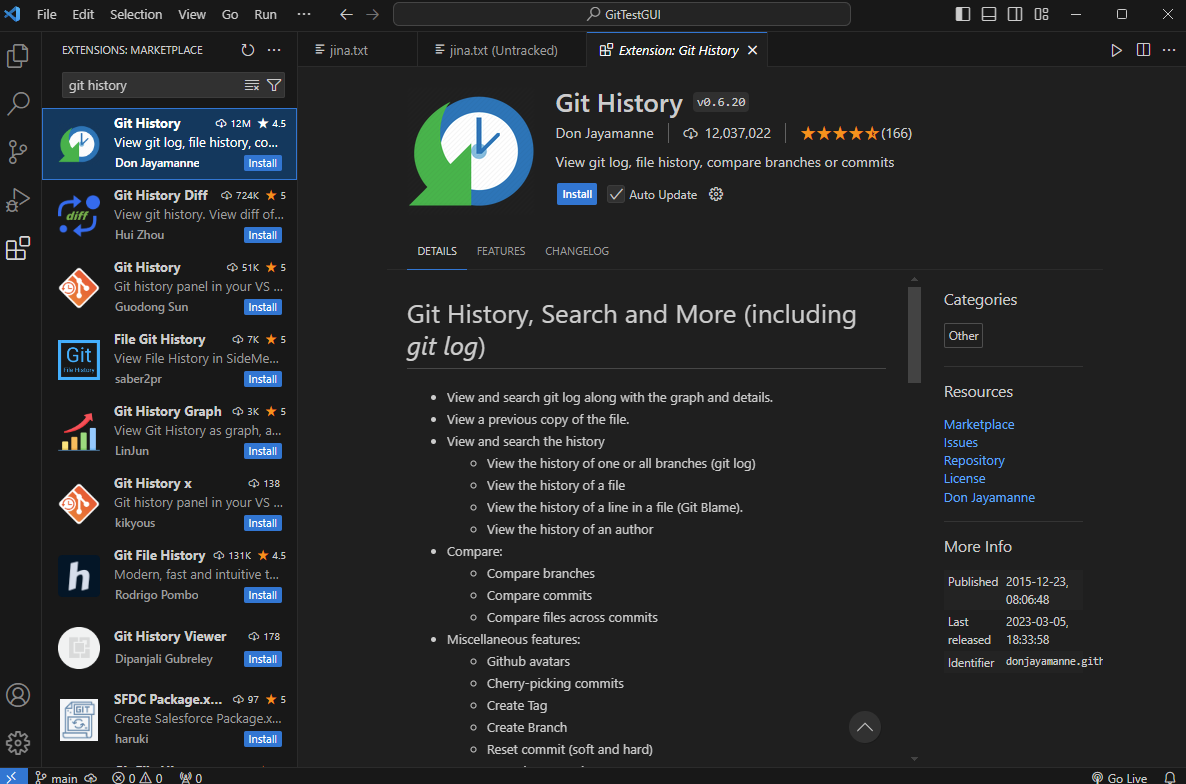Open editor More Actions ellipsis
The width and height of the screenshot is (1186, 784).
1169,50
